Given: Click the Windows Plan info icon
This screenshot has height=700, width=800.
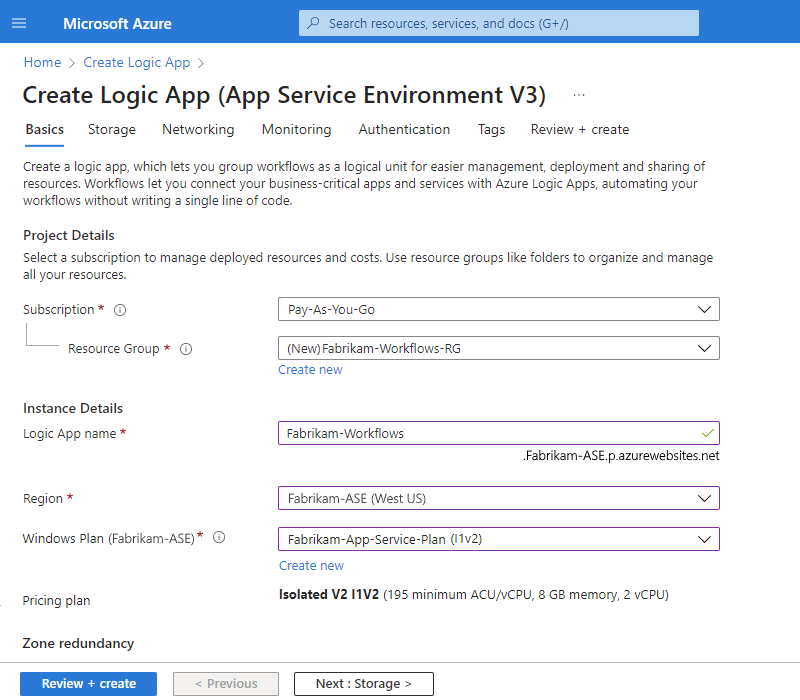Looking at the screenshot, I should tap(219, 537).
